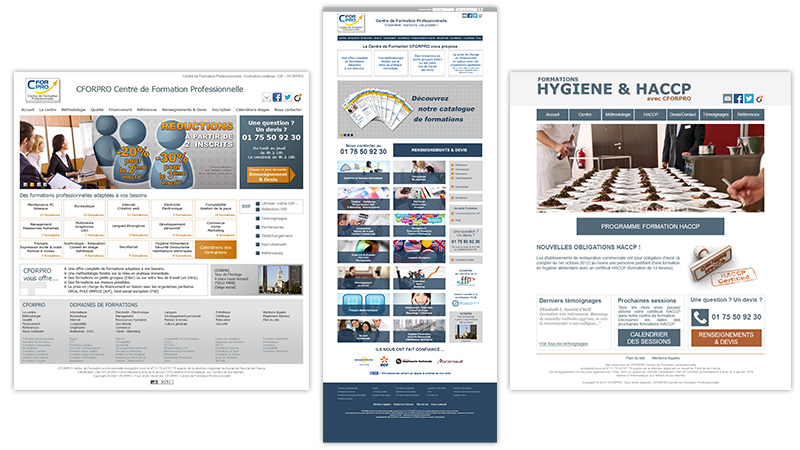Open the Viadeo icon on left site
The width and height of the screenshot is (800, 450).
297,97
